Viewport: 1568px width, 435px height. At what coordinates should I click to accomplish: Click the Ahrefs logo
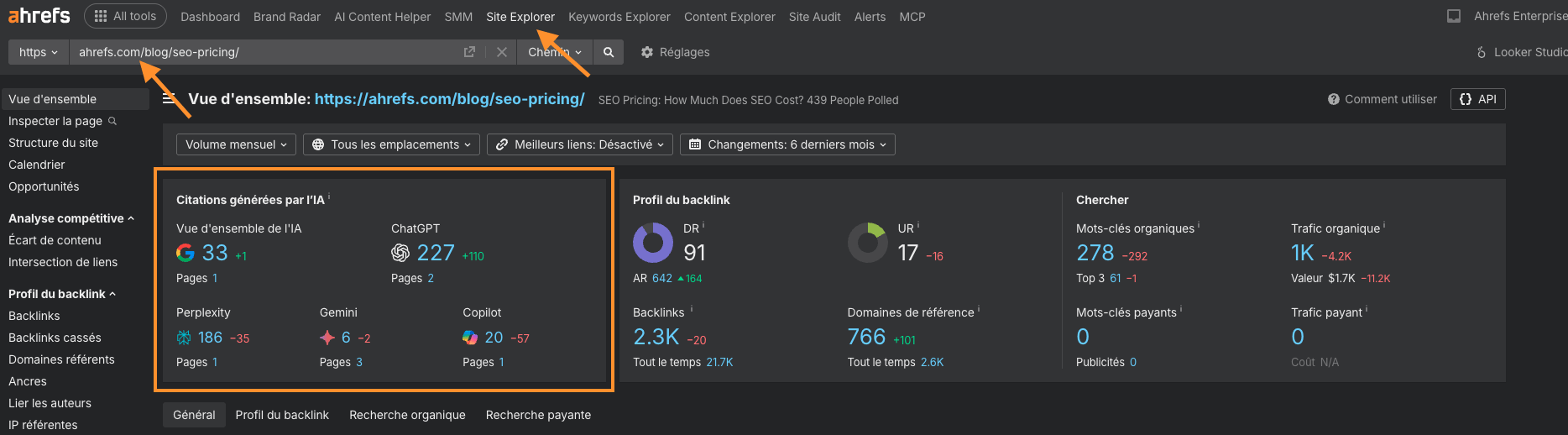pos(39,15)
